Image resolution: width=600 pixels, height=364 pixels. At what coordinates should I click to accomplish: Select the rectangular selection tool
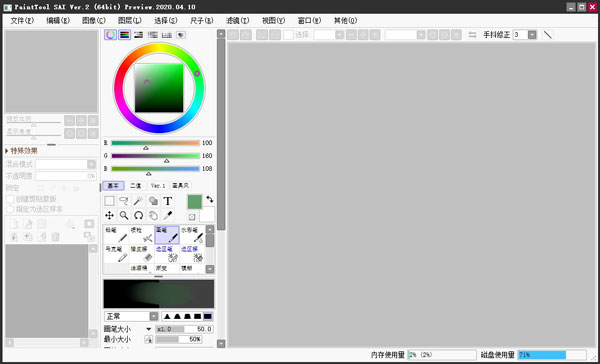pos(109,201)
